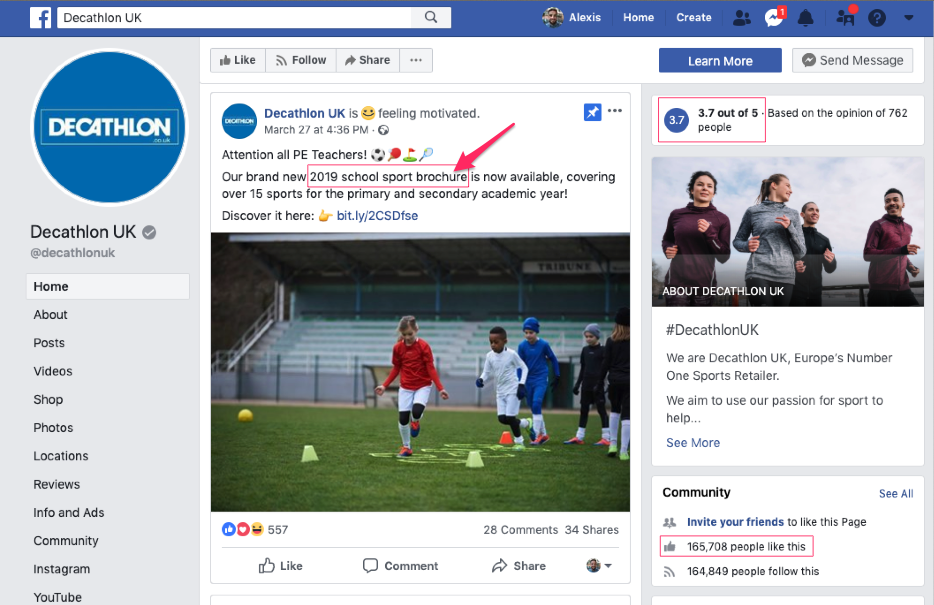Click 165,708 people like this

coord(746,547)
